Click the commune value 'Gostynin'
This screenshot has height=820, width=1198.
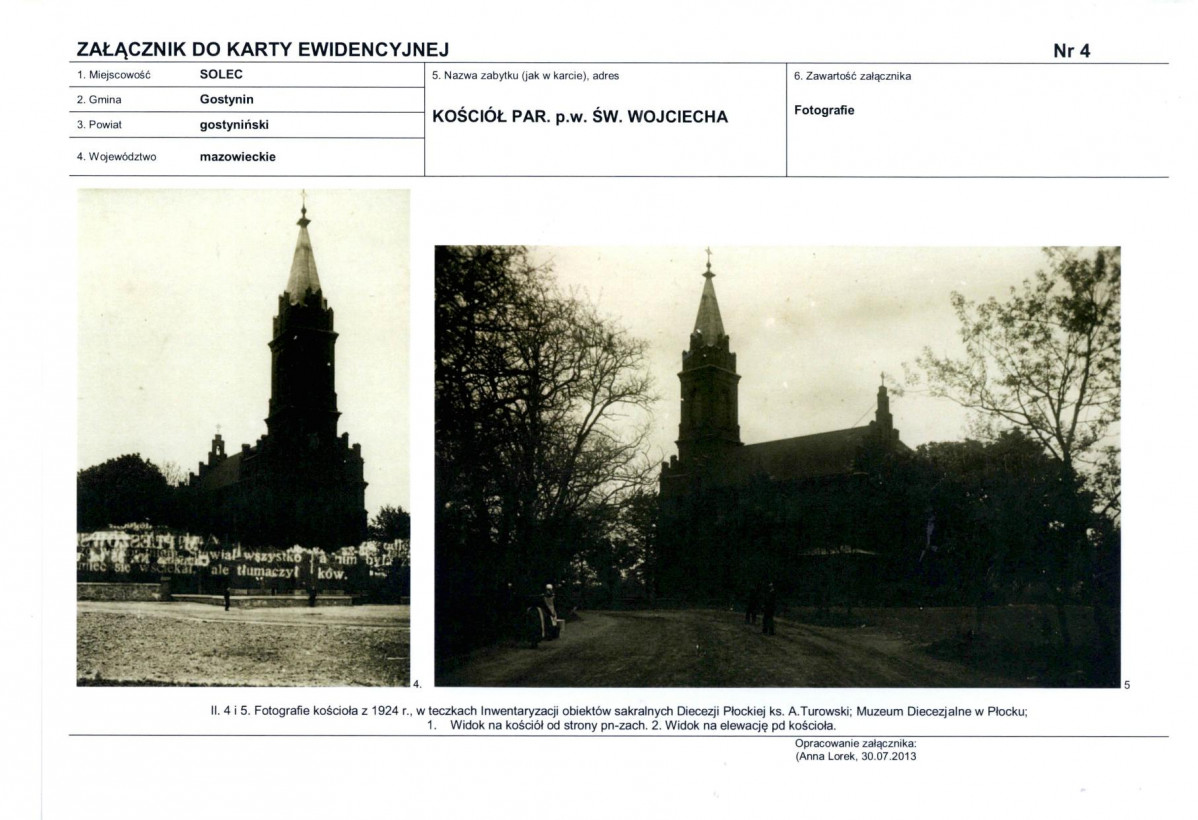tap(226, 99)
